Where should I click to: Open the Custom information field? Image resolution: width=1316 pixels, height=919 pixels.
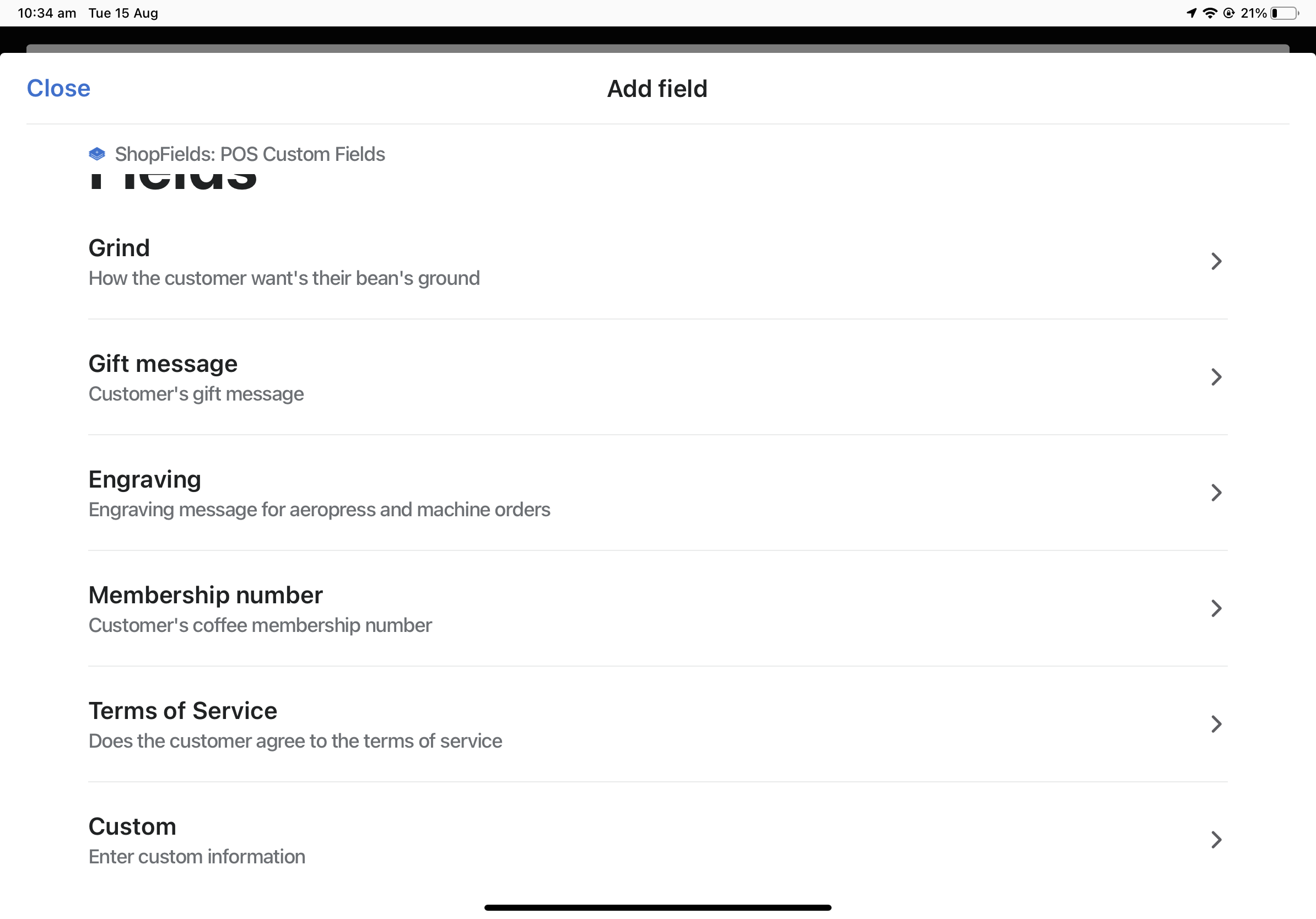click(x=657, y=840)
